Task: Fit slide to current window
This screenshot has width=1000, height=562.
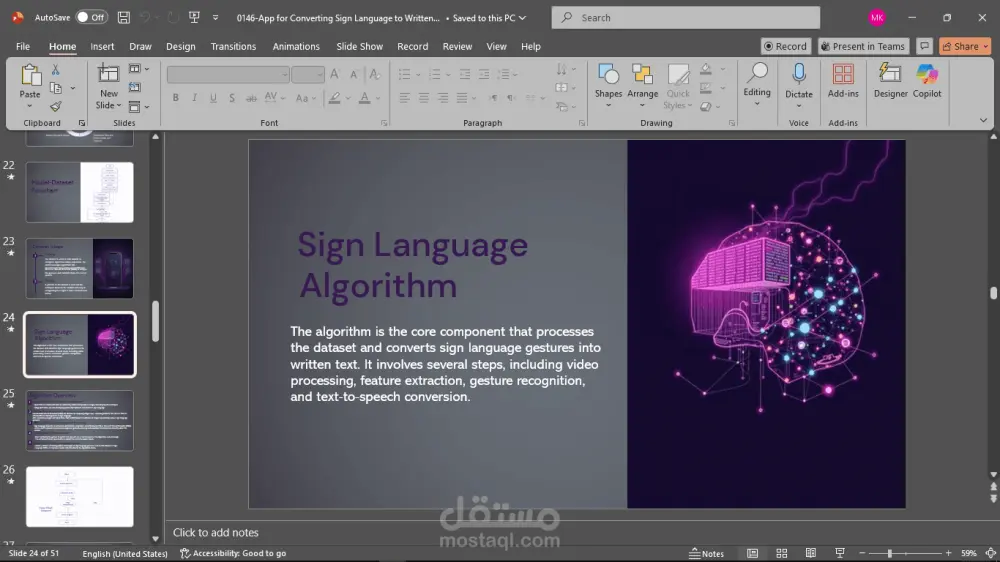Action: [x=990, y=553]
